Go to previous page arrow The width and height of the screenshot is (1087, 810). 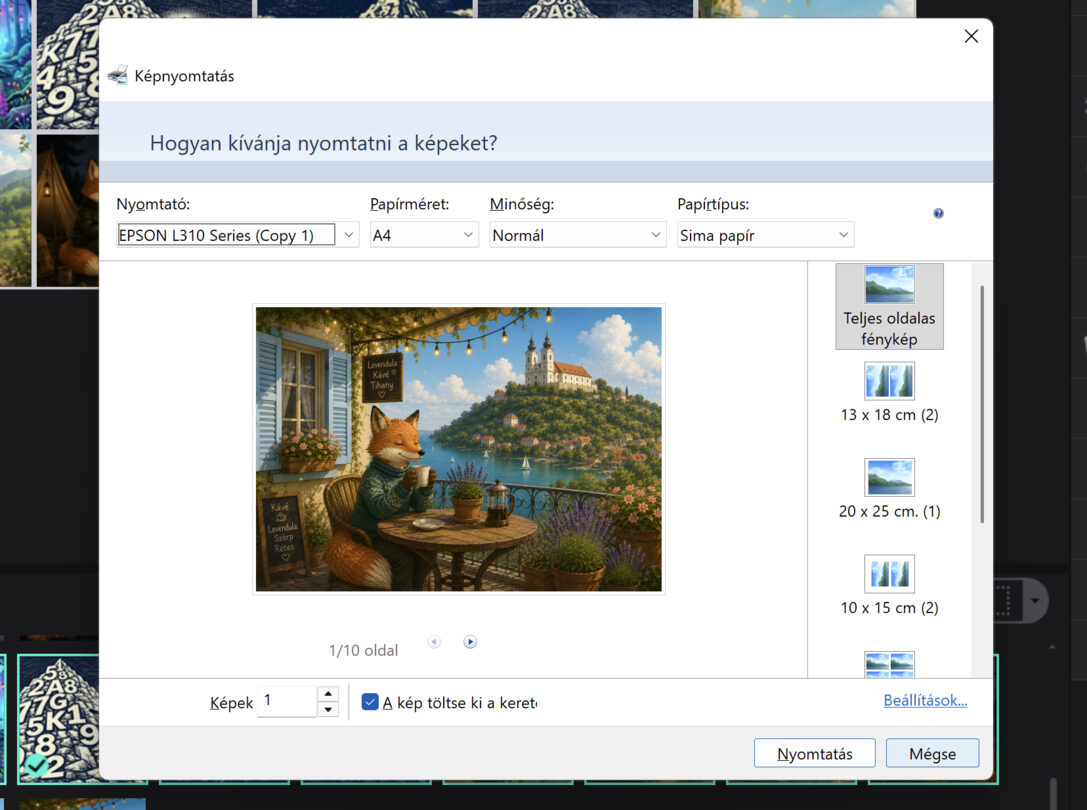click(434, 641)
